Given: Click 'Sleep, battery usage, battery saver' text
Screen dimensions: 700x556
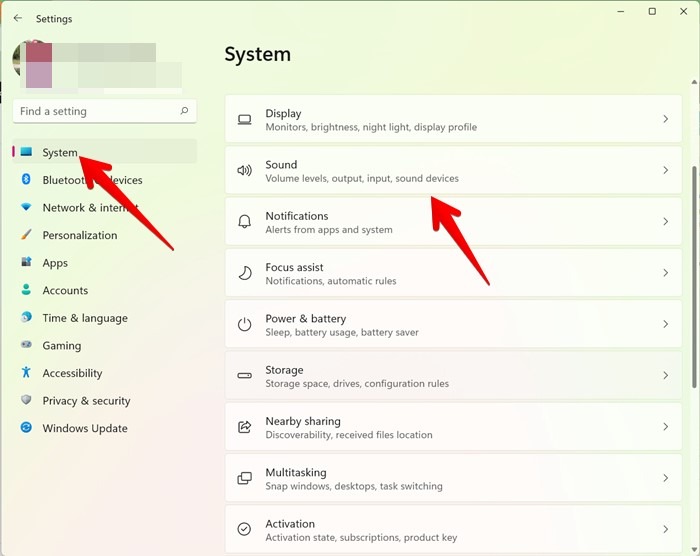Looking at the screenshot, I should pyautogui.click(x=342, y=332).
